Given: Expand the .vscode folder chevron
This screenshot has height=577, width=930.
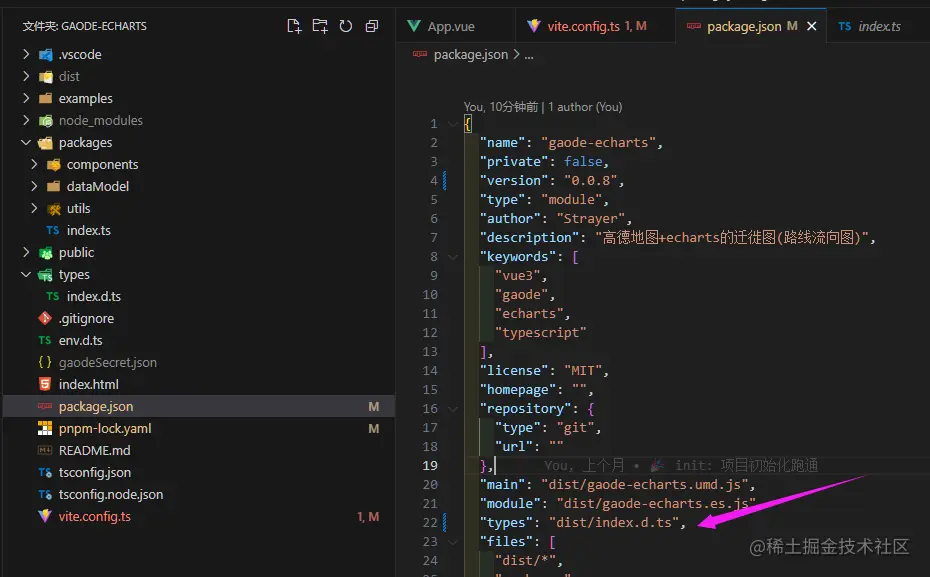Looking at the screenshot, I should (x=26, y=54).
